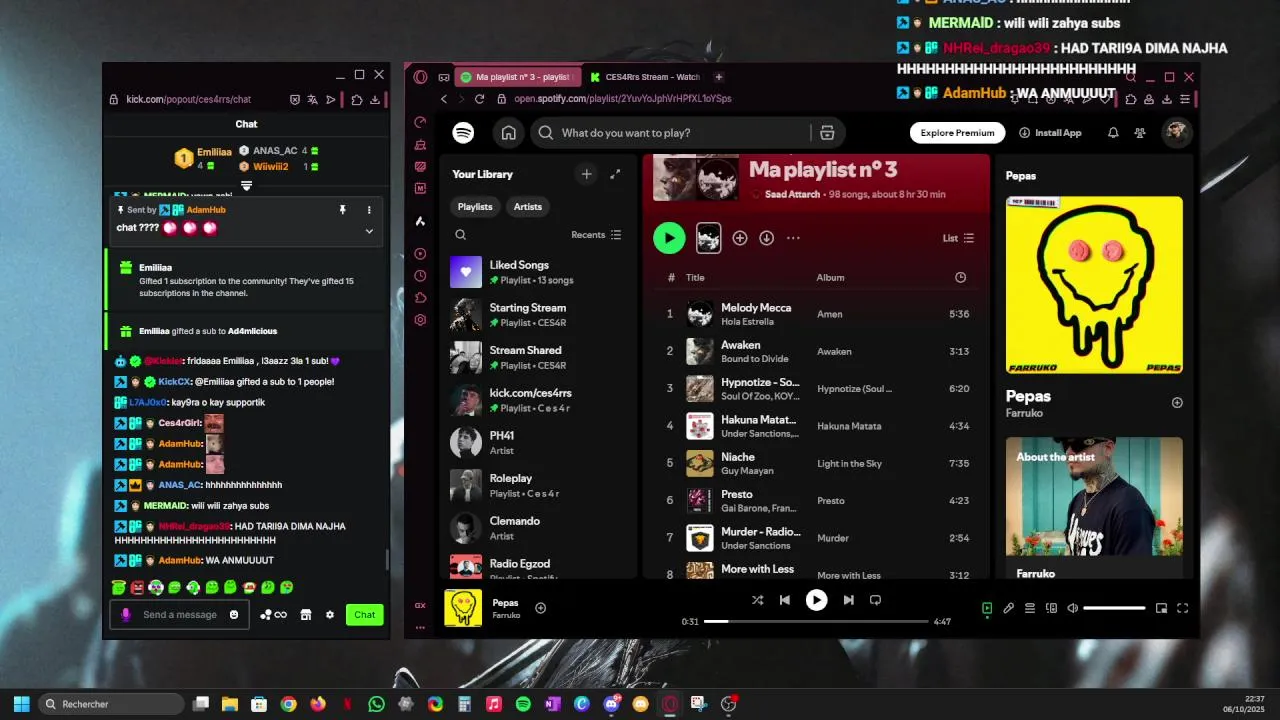Click green Chat send button

[365, 615]
